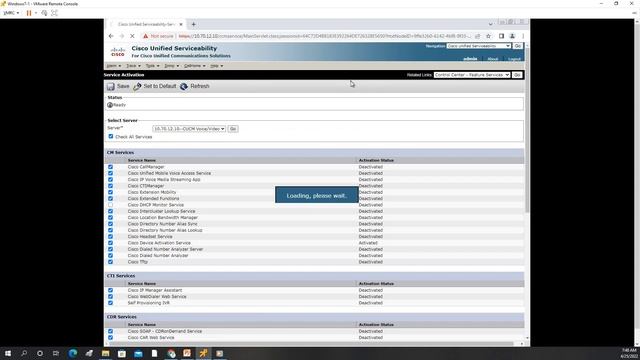Open the VMRC dropdown menu
Viewport: 640px width, 360px height.
tap(11, 13)
